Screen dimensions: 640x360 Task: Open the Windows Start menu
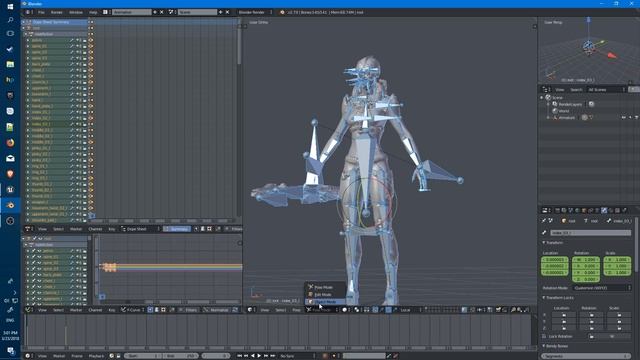(10, 6)
